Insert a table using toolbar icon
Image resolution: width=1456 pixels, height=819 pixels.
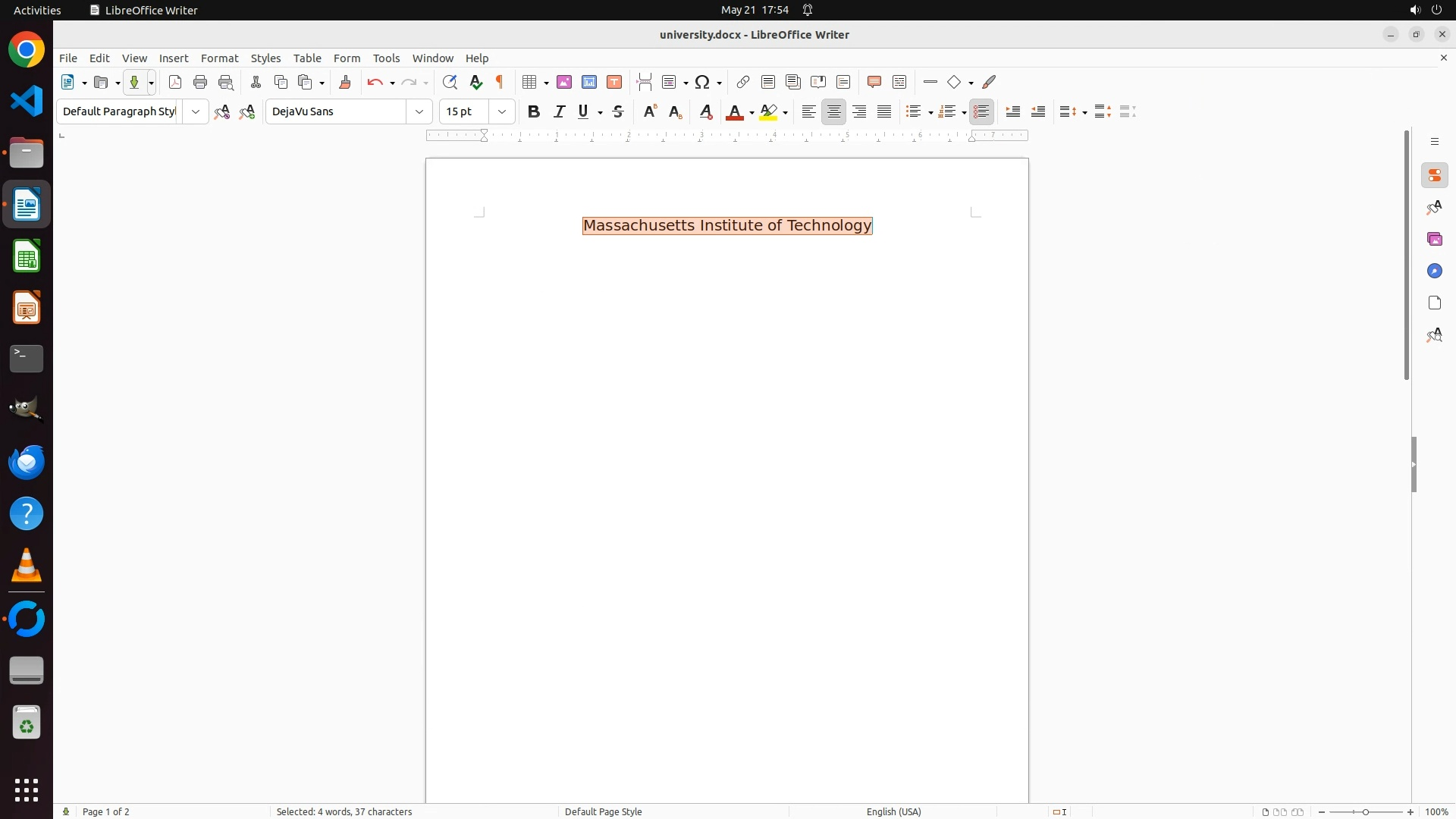click(530, 83)
